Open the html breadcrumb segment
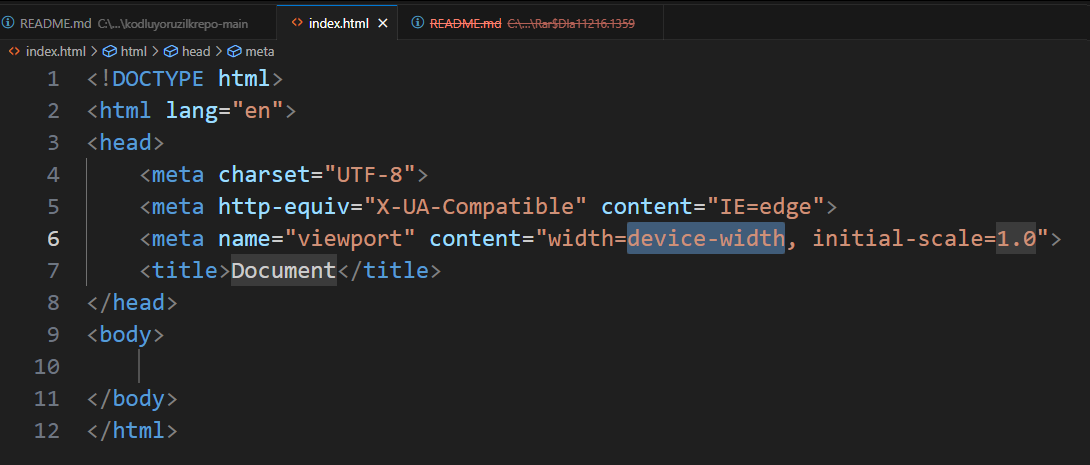This screenshot has height=465, width=1090. point(133,51)
